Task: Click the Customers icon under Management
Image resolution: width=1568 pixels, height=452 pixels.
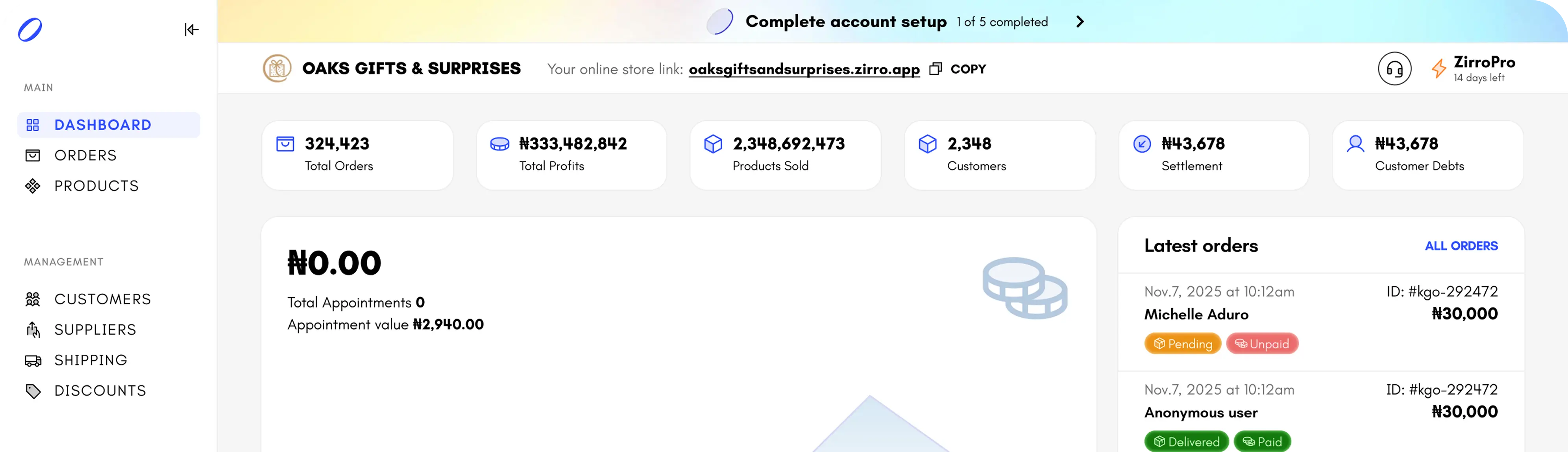Action: click(x=33, y=299)
